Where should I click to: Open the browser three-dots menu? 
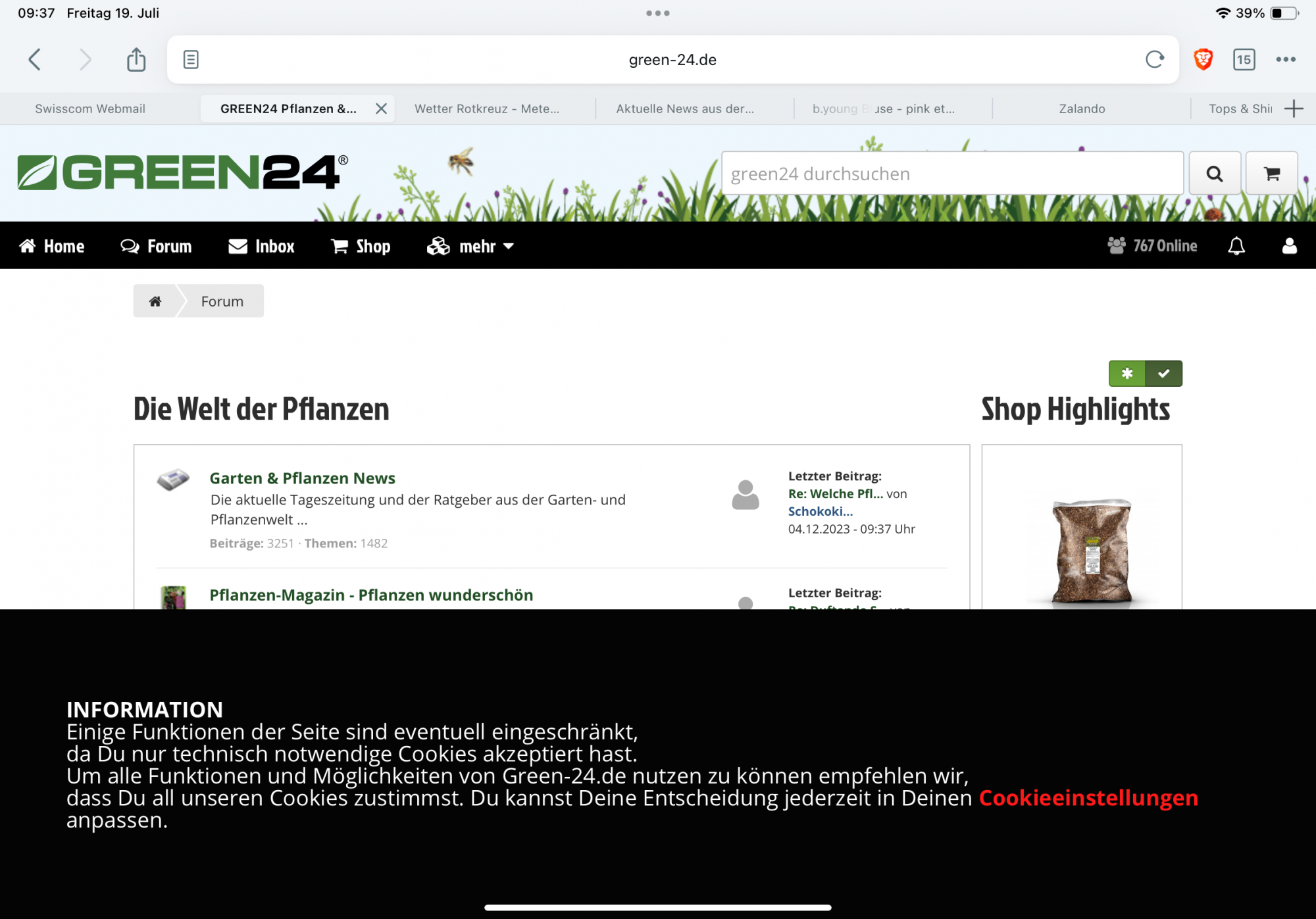tap(1285, 60)
